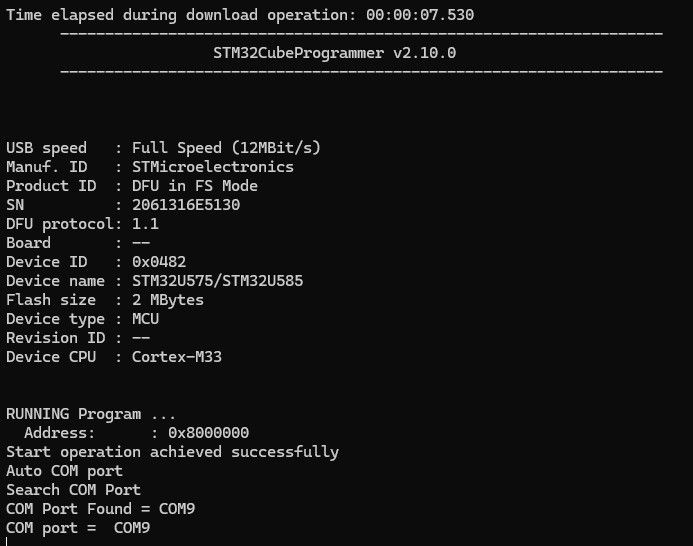693x546 pixels.
Task: Click the COM Port Found = COM9 line
Action: pyautogui.click(x=100, y=509)
